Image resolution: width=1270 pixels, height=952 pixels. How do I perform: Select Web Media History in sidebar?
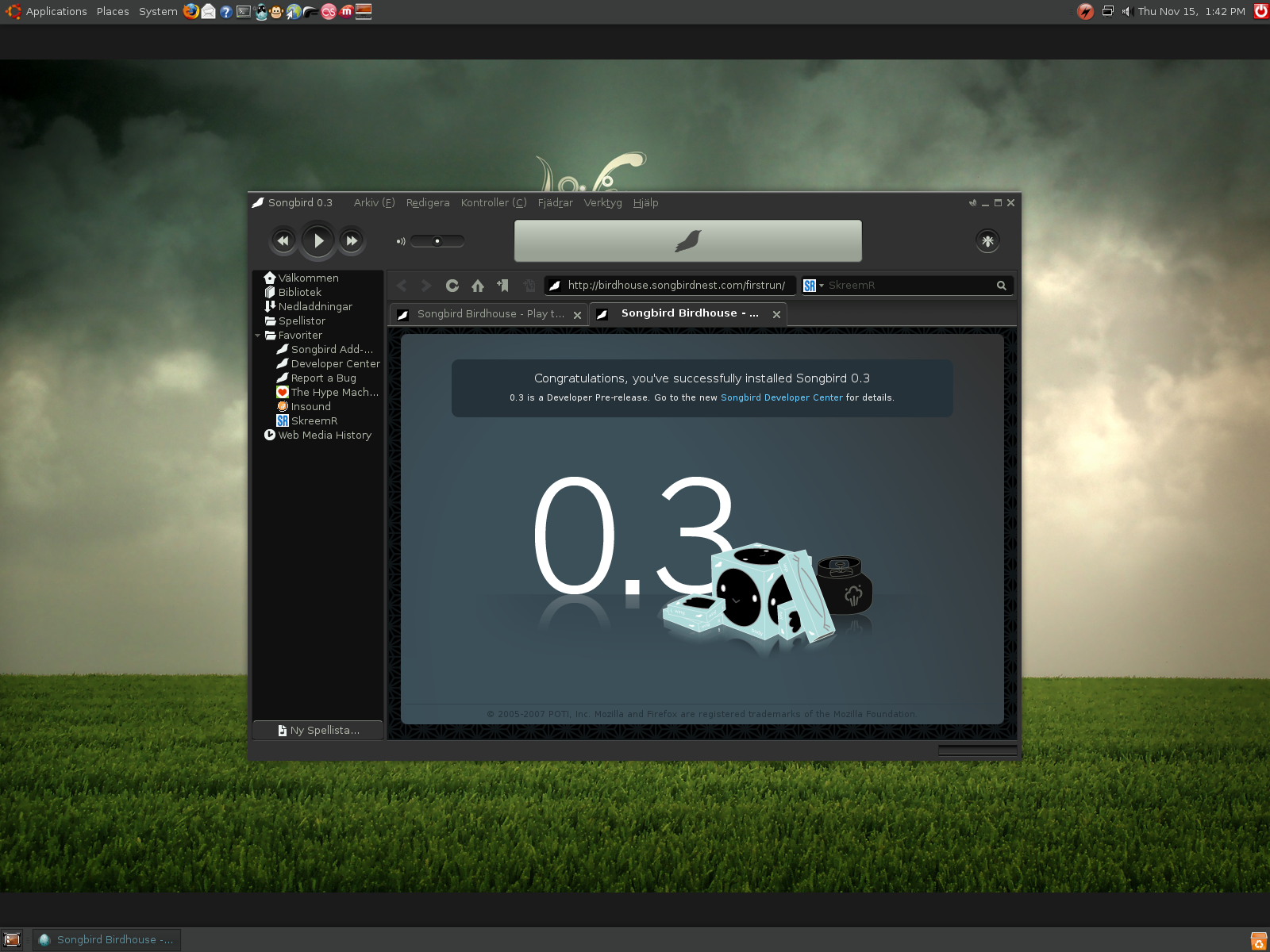click(x=324, y=436)
